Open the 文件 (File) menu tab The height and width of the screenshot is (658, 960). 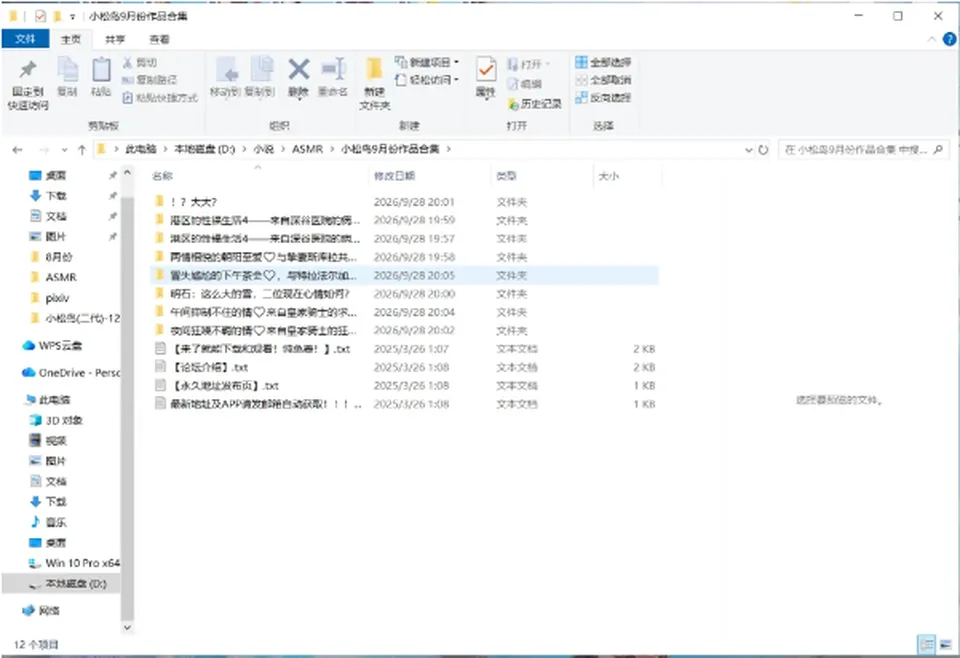25,39
